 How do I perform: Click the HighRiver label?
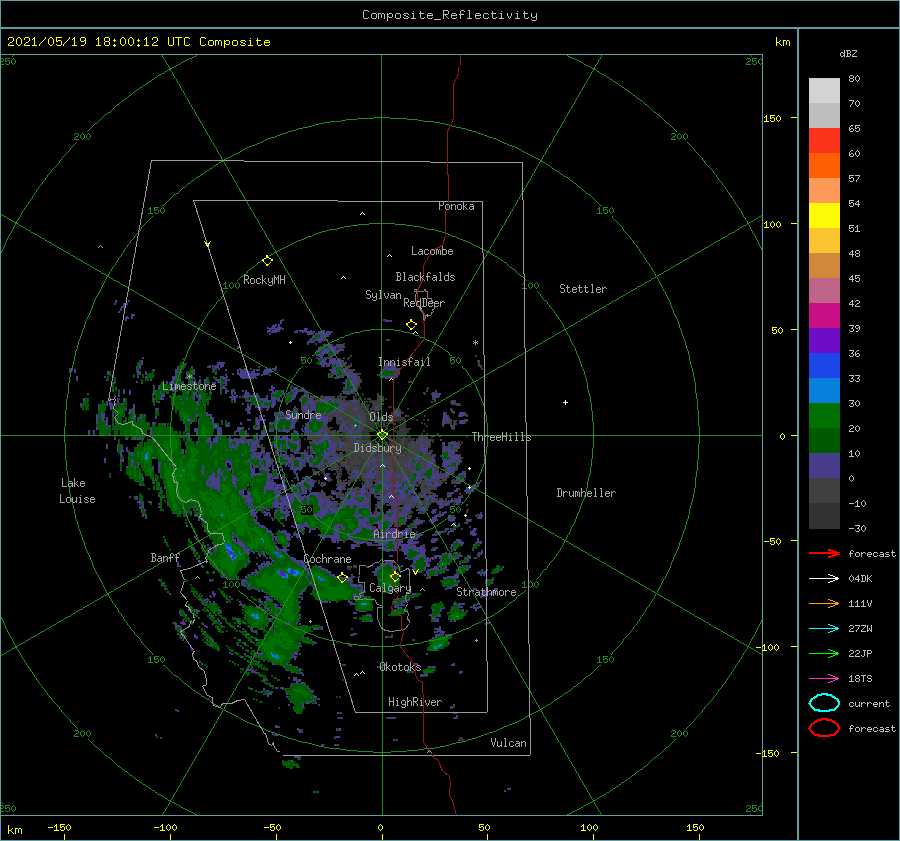tap(414, 702)
